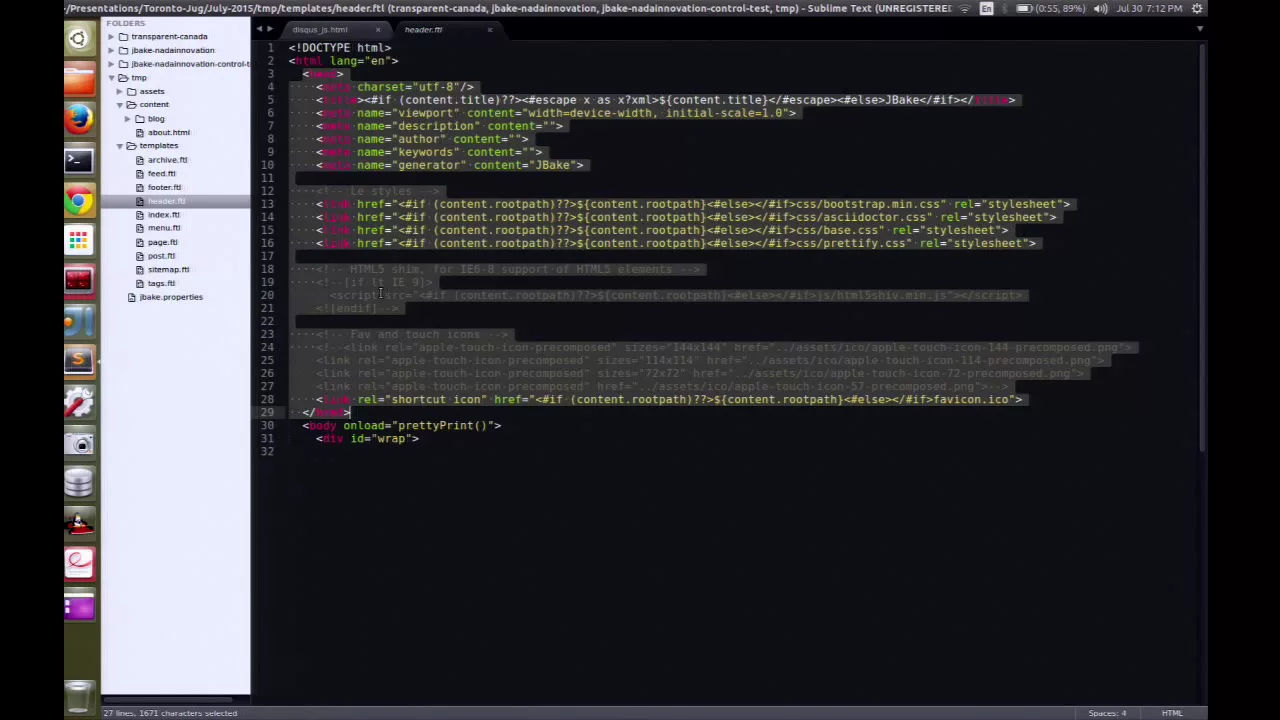Viewport: 1280px width, 720px height.
Task: Open the Ubuntu Dash launcher
Action: [x=79, y=39]
